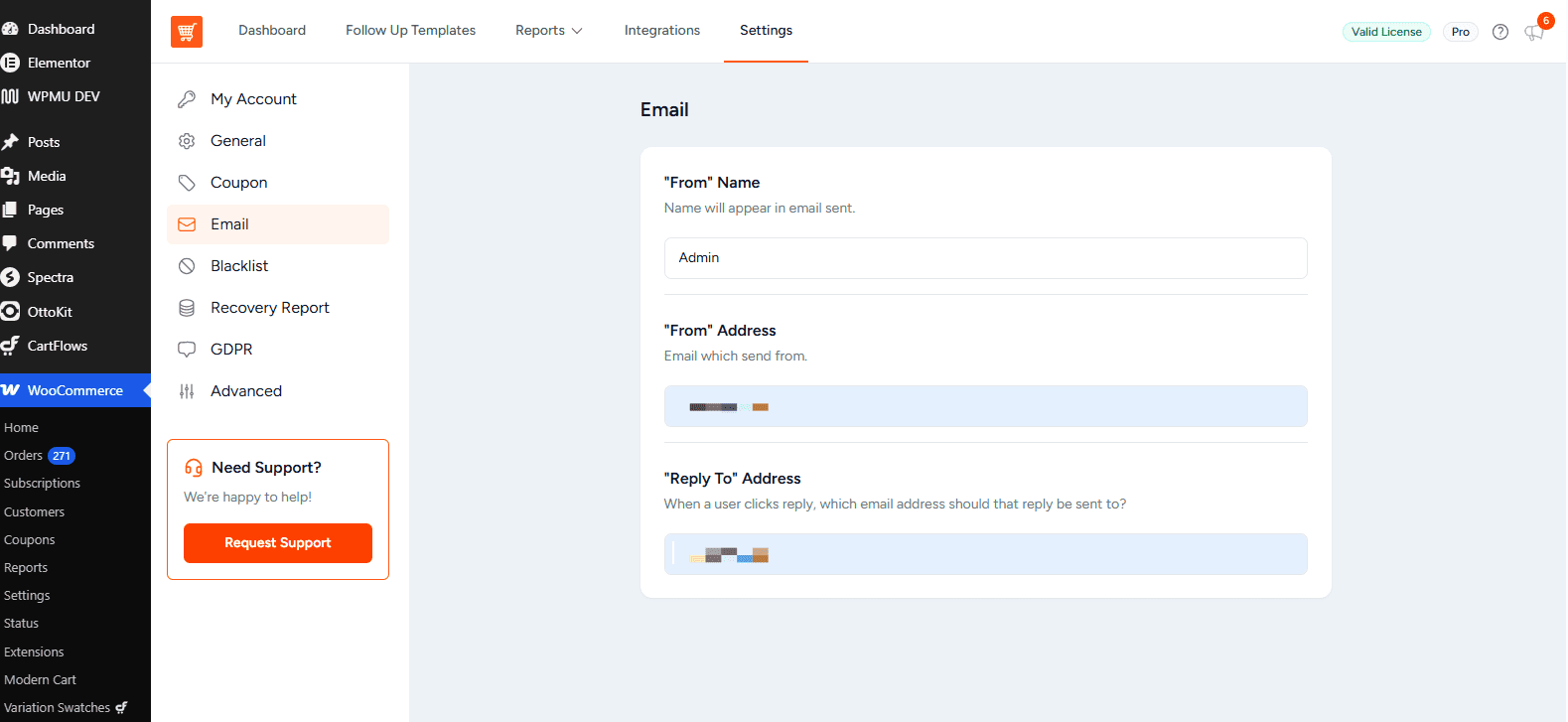
Task: Click the Blacklist ban icon
Action: [187, 266]
